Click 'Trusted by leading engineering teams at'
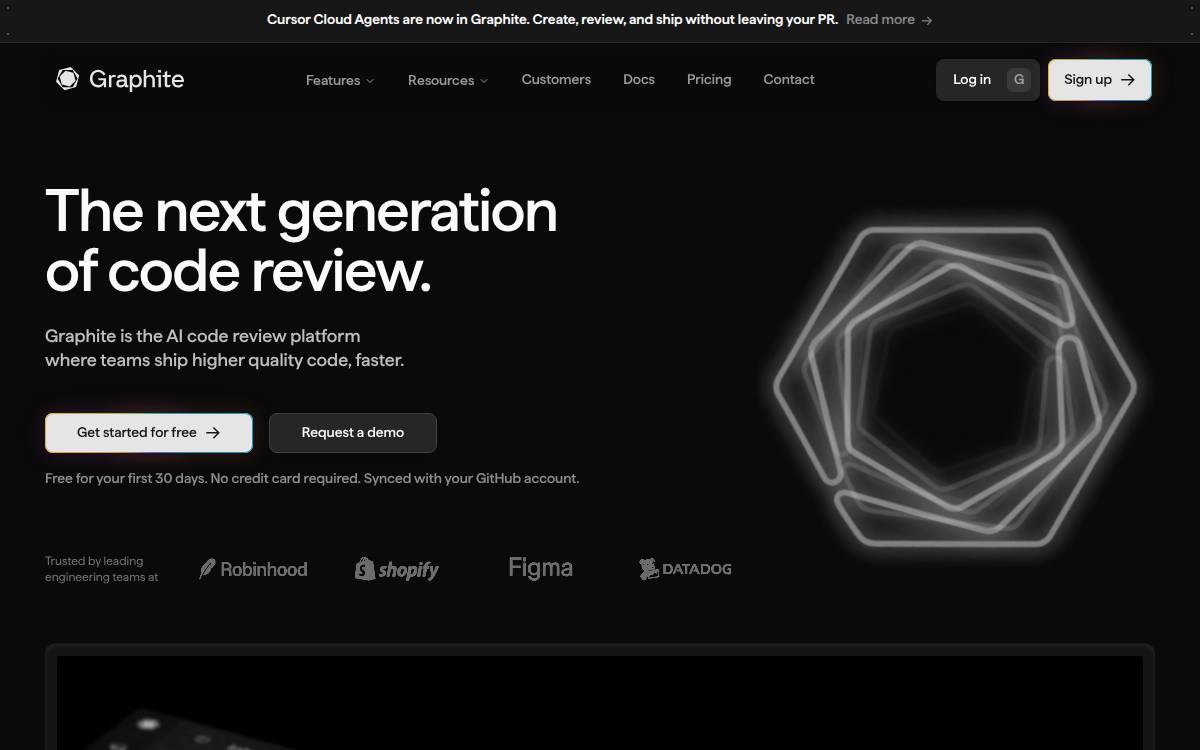 [101, 569]
